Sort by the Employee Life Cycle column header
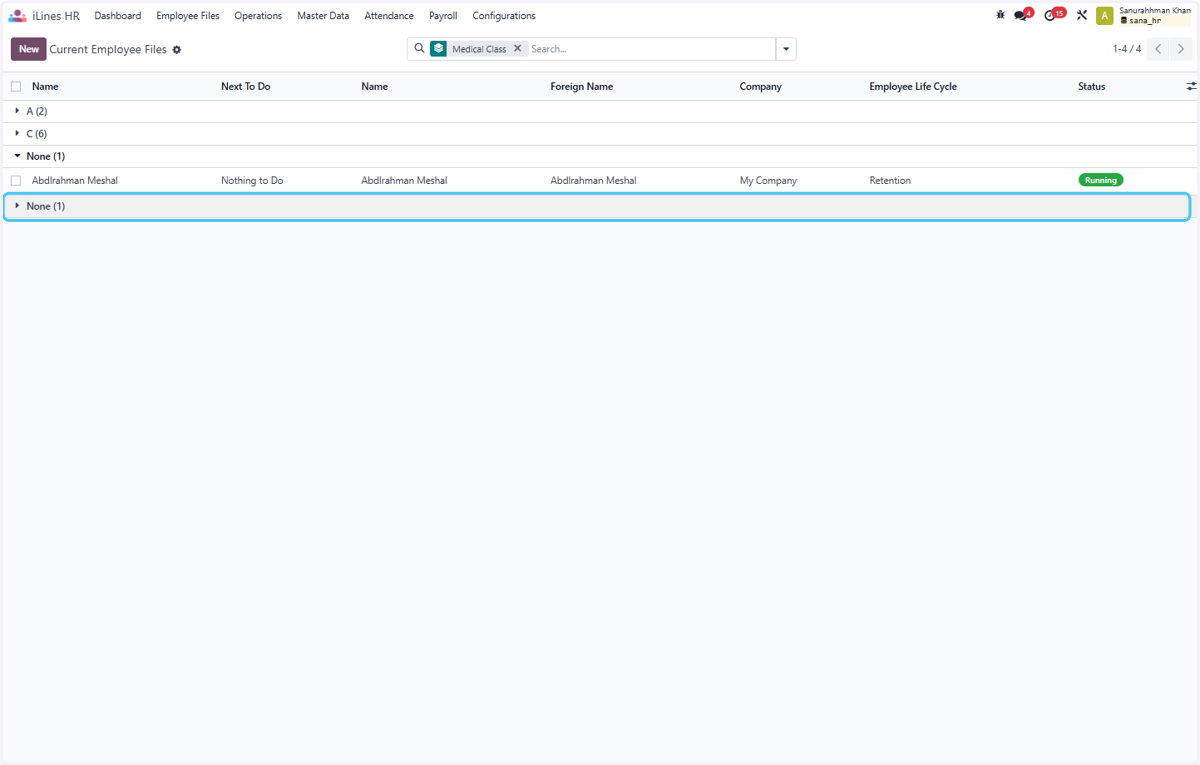1200x765 pixels. click(913, 86)
